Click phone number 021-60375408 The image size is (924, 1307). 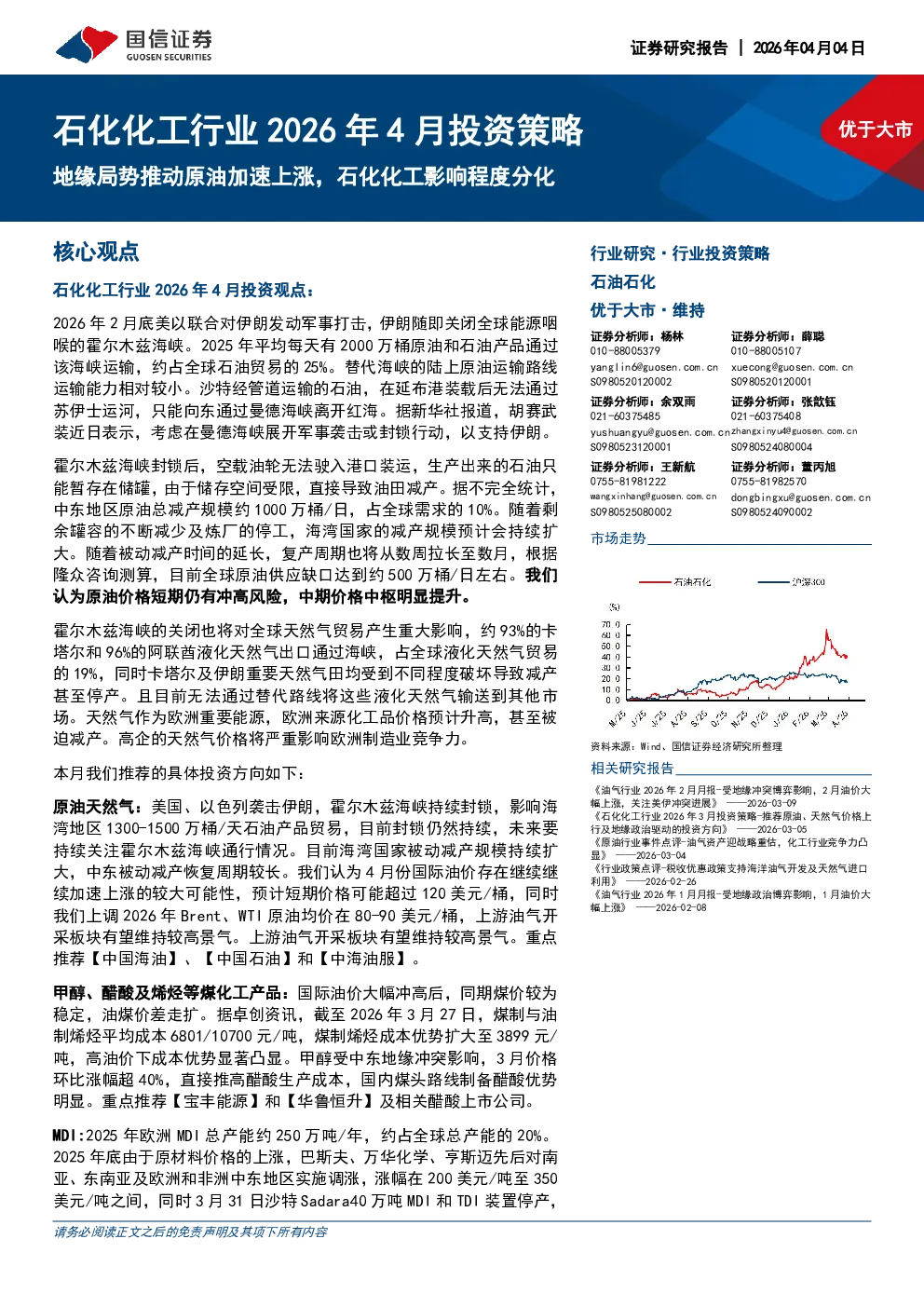point(766,416)
